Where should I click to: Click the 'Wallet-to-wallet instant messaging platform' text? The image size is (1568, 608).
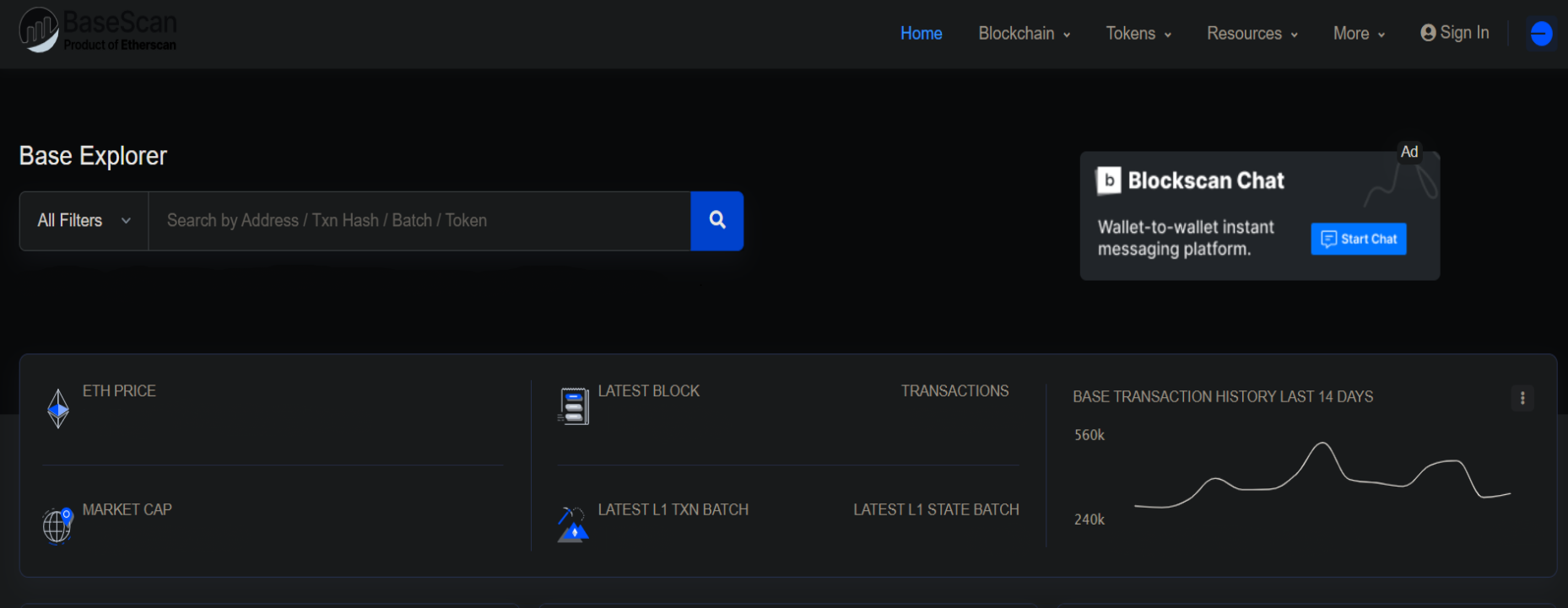(1186, 239)
